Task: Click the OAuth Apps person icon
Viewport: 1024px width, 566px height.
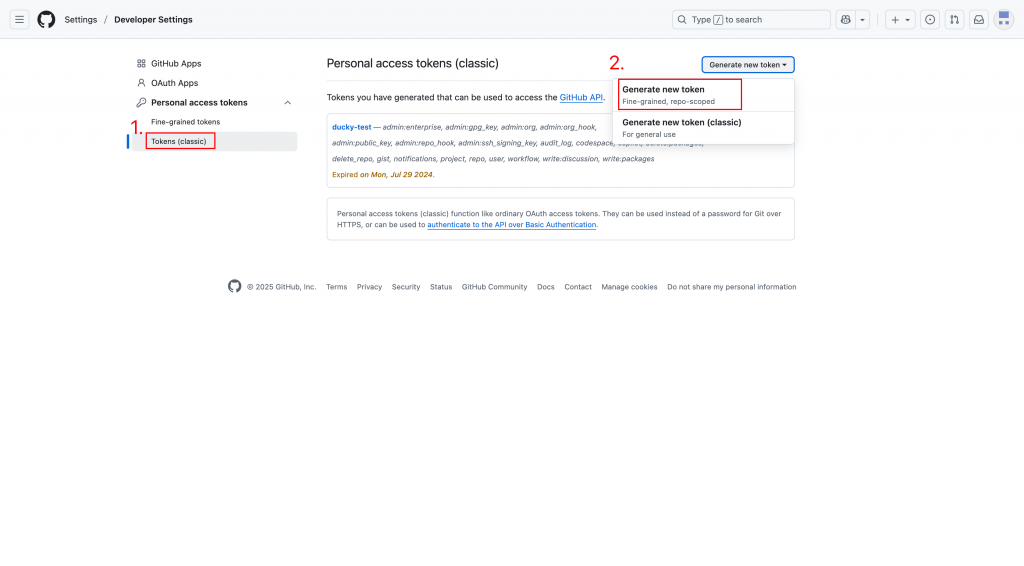Action: pos(141,83)
